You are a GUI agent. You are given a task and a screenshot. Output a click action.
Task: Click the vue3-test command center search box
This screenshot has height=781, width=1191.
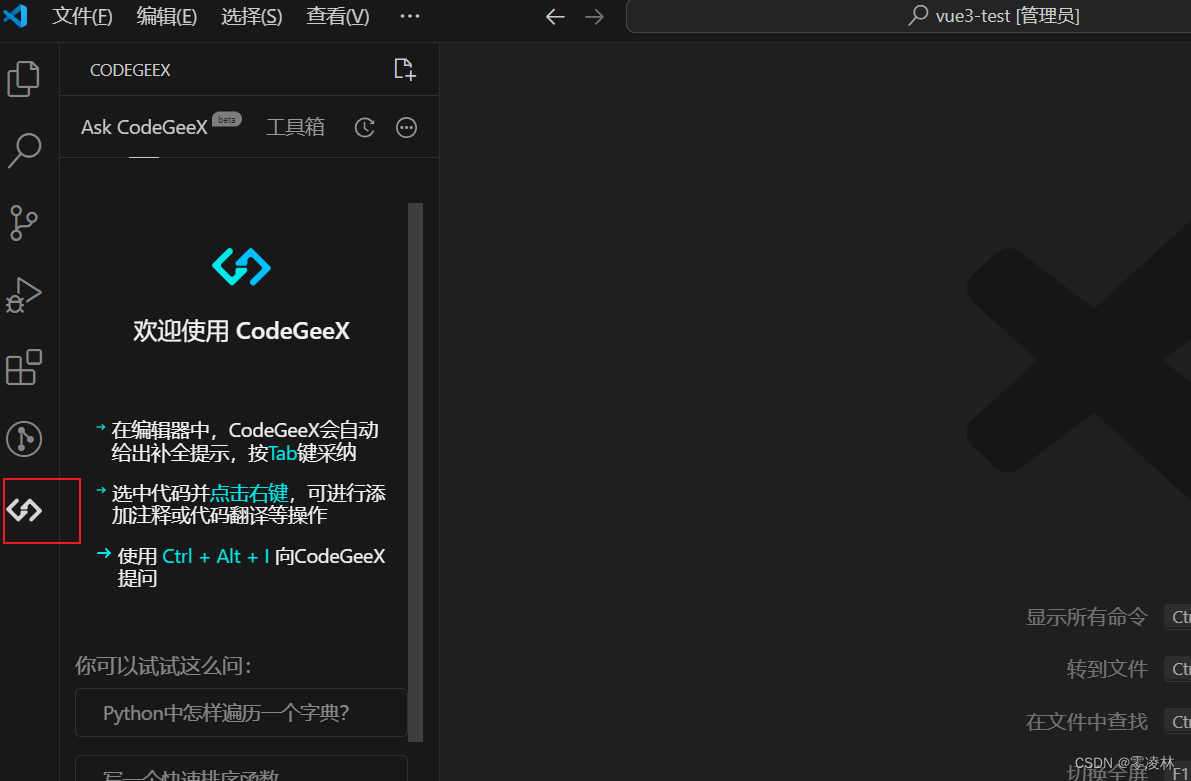(908, 16)
